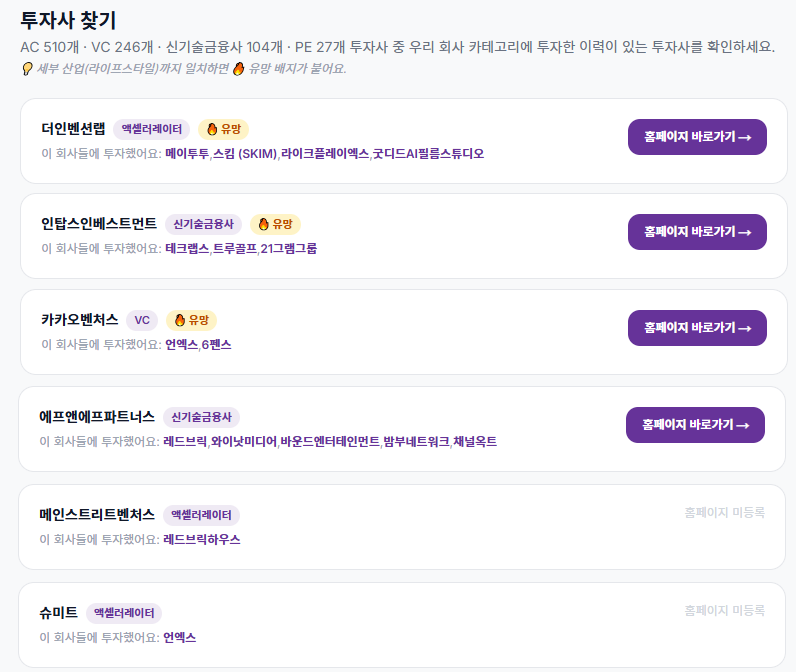
Task: Open 테크랩스 company link
Action: coord(187,249)
